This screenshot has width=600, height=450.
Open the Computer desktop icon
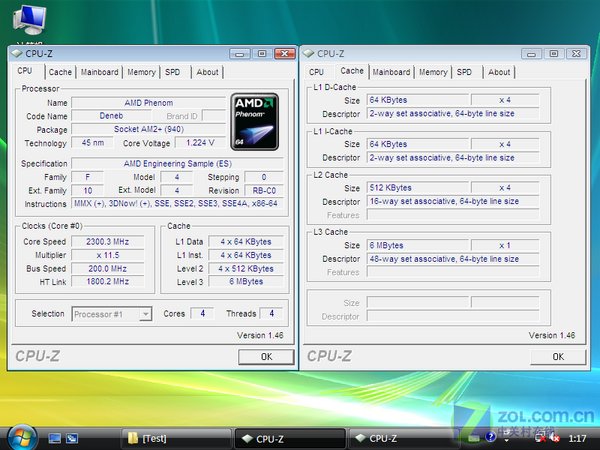(x=29, y=20)
